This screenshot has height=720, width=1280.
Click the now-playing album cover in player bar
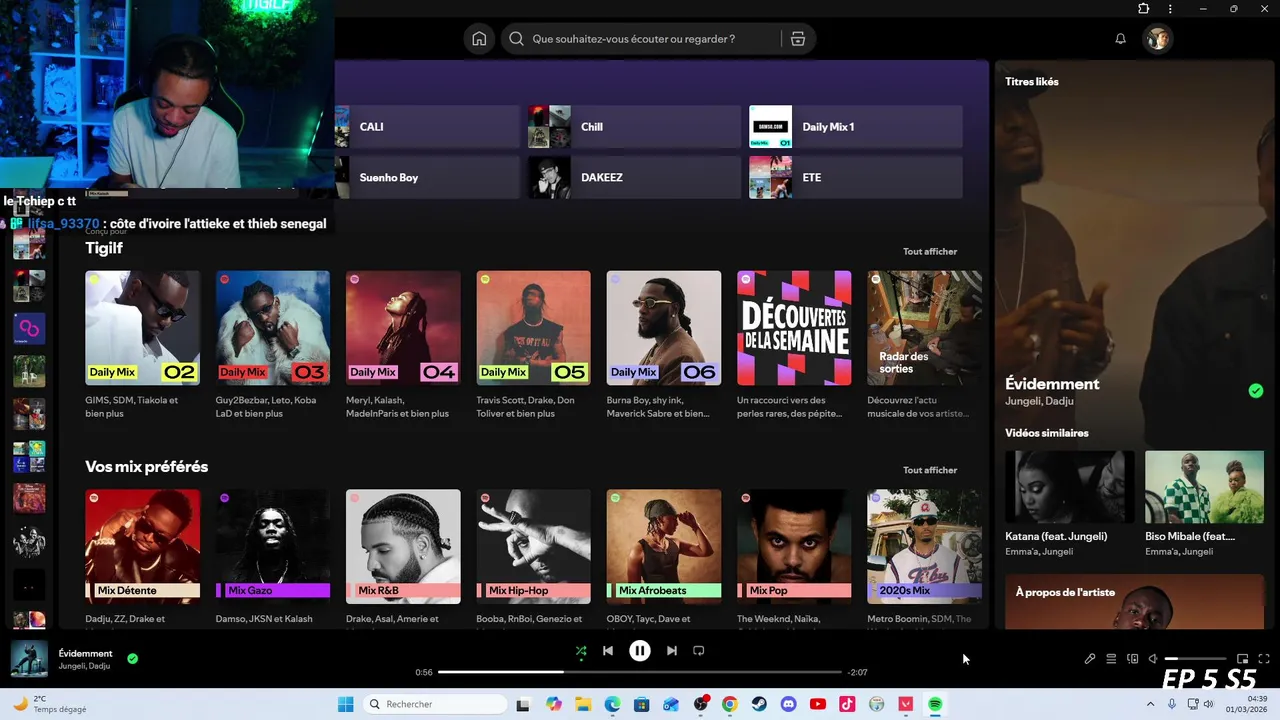tap(29, 659)
